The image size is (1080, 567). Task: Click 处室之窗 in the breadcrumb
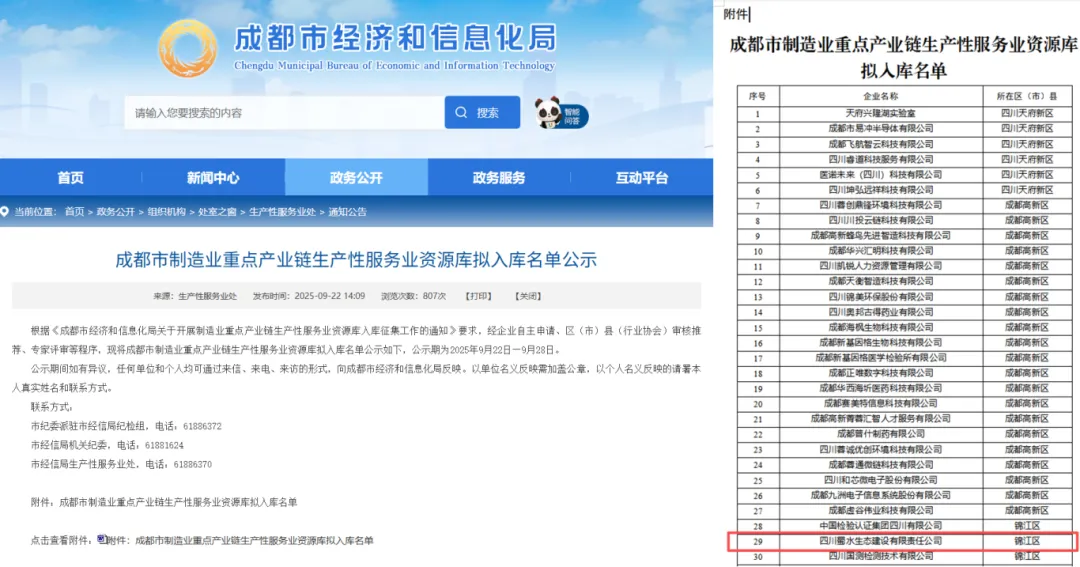tap(217, 212)
